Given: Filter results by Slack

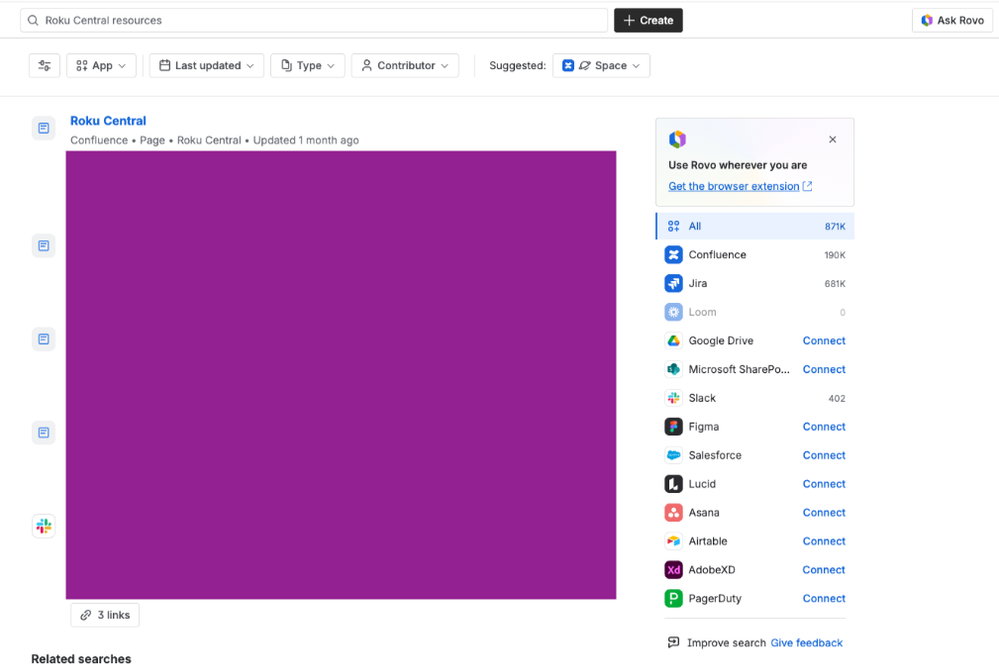Looking at the screenshot, I should coord(755,398).
